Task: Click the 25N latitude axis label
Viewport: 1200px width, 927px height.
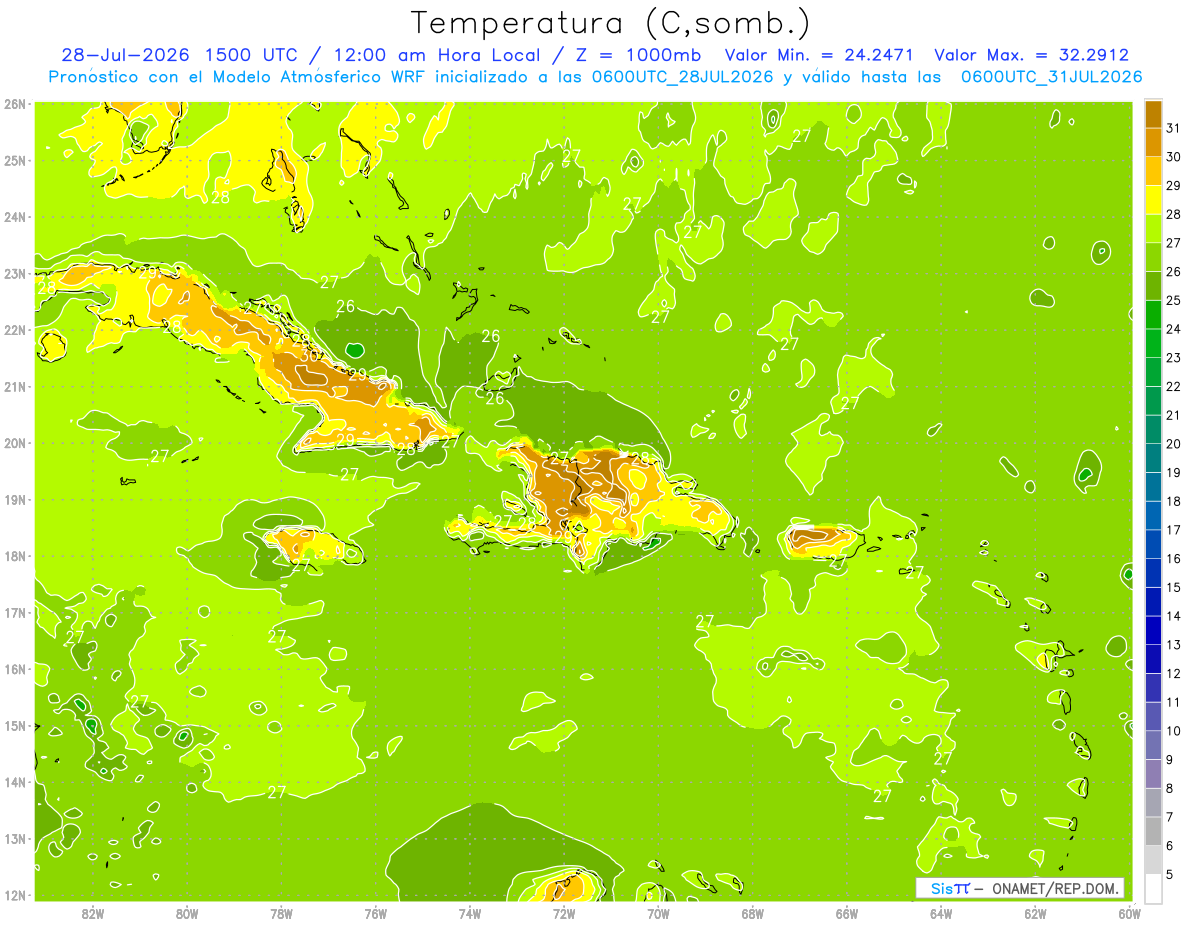Action: click(x=15, y=160)
